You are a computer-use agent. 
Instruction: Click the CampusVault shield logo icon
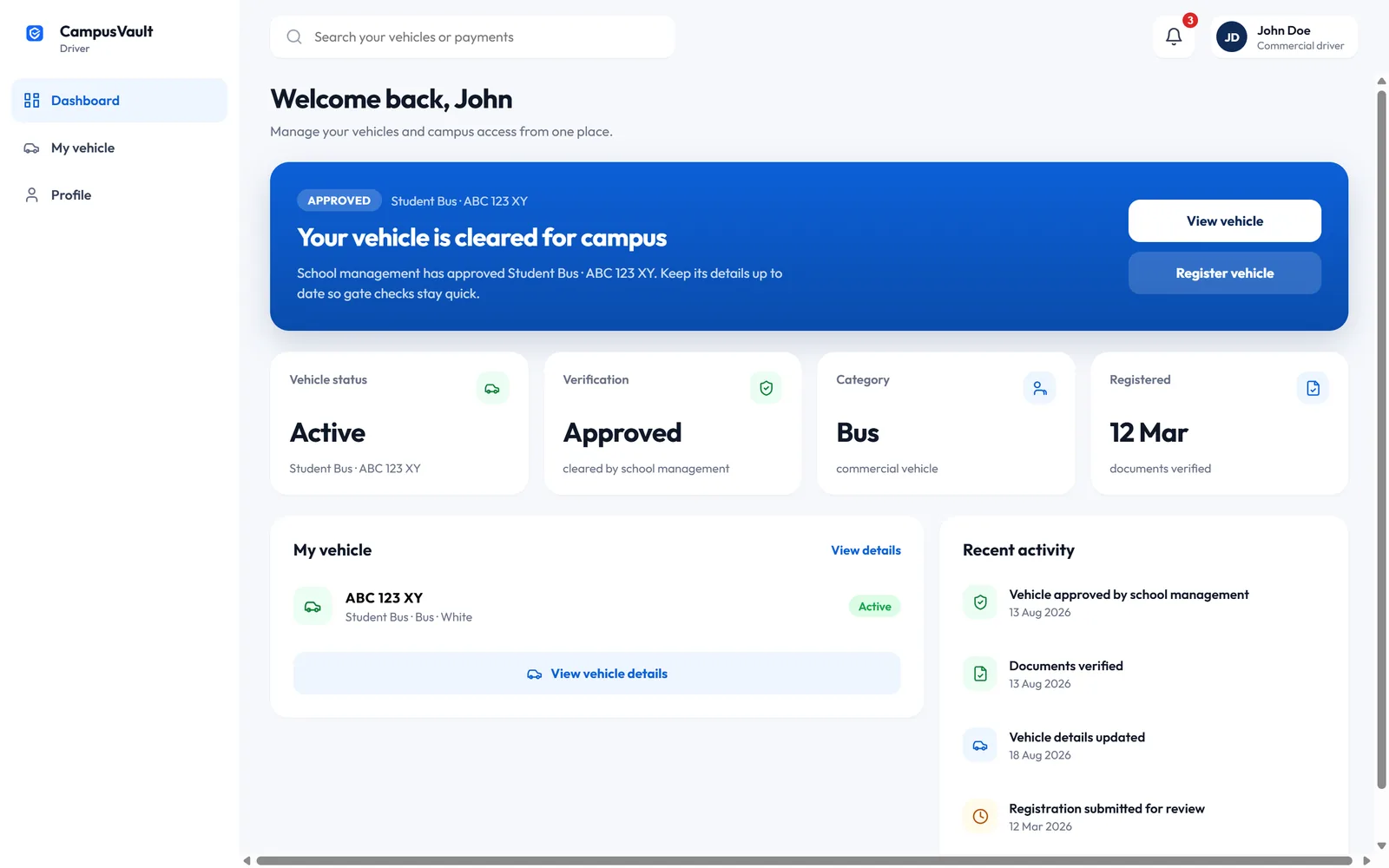tap(35, 33)
